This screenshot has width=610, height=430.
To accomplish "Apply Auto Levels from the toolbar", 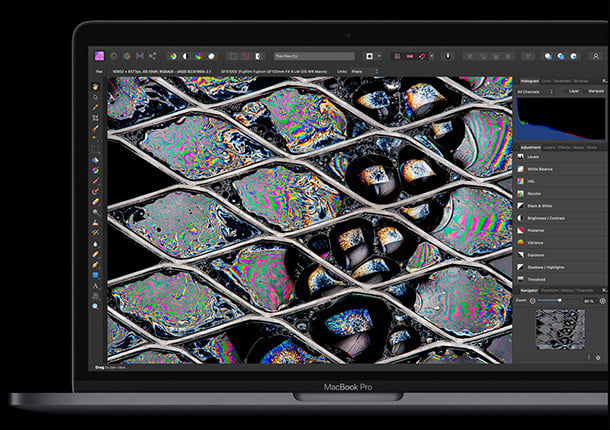I will tap(173, 56).
